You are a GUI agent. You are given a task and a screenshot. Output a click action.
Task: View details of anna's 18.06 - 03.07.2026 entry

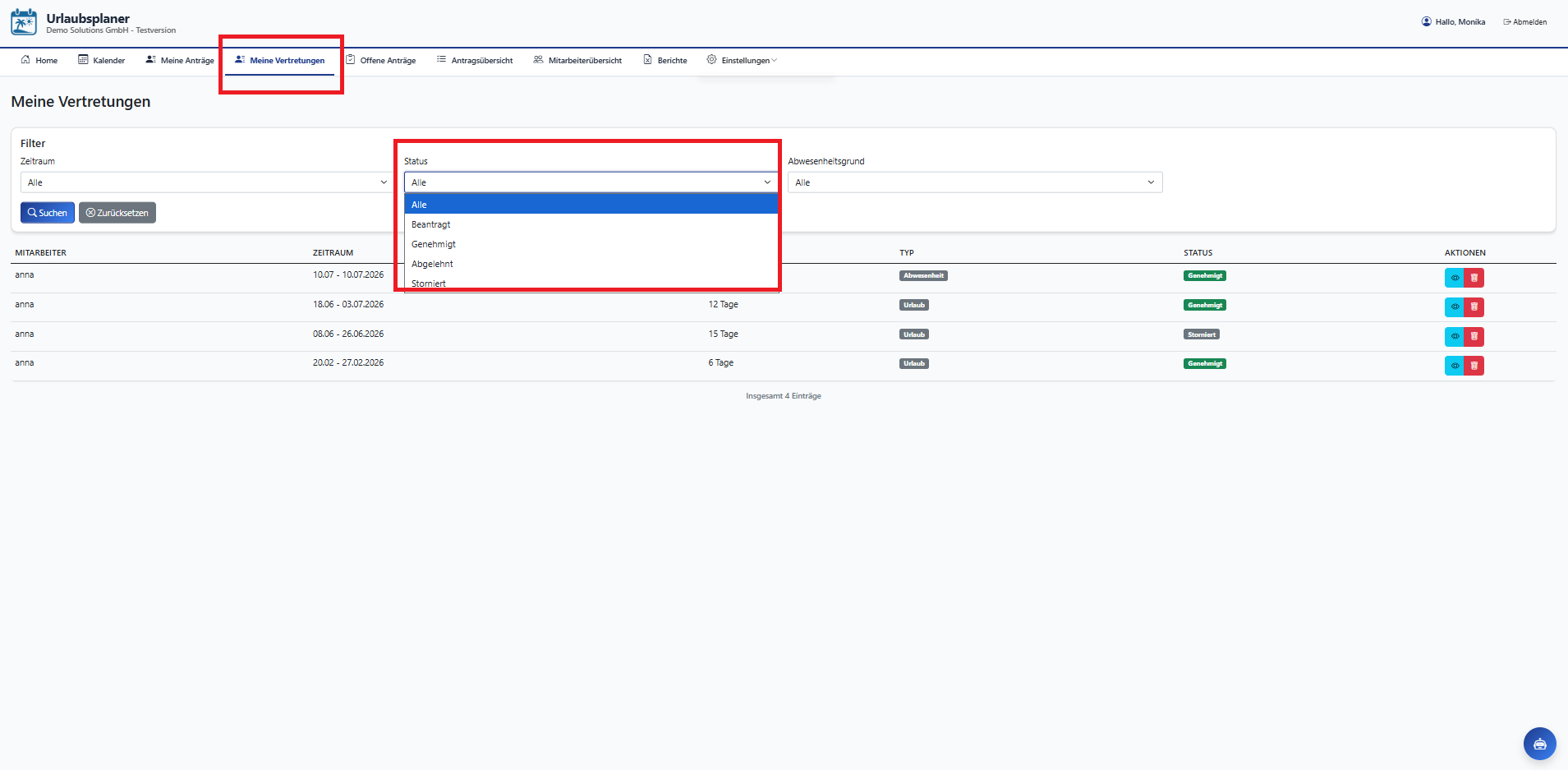tap(1454, 307)
